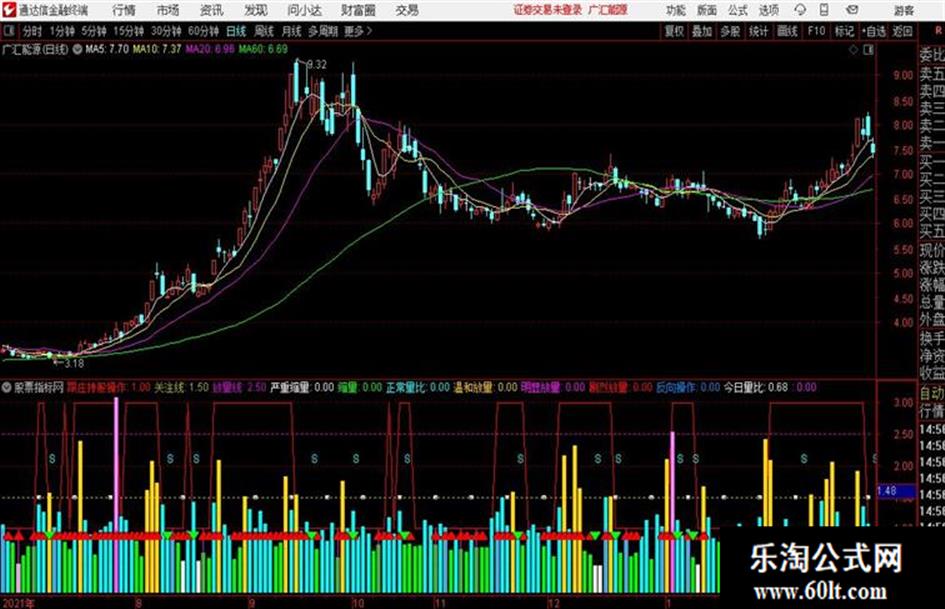Screen dimensions: 945x609
Task: Click the 证券交易未登录 login link
Action: 548,10
